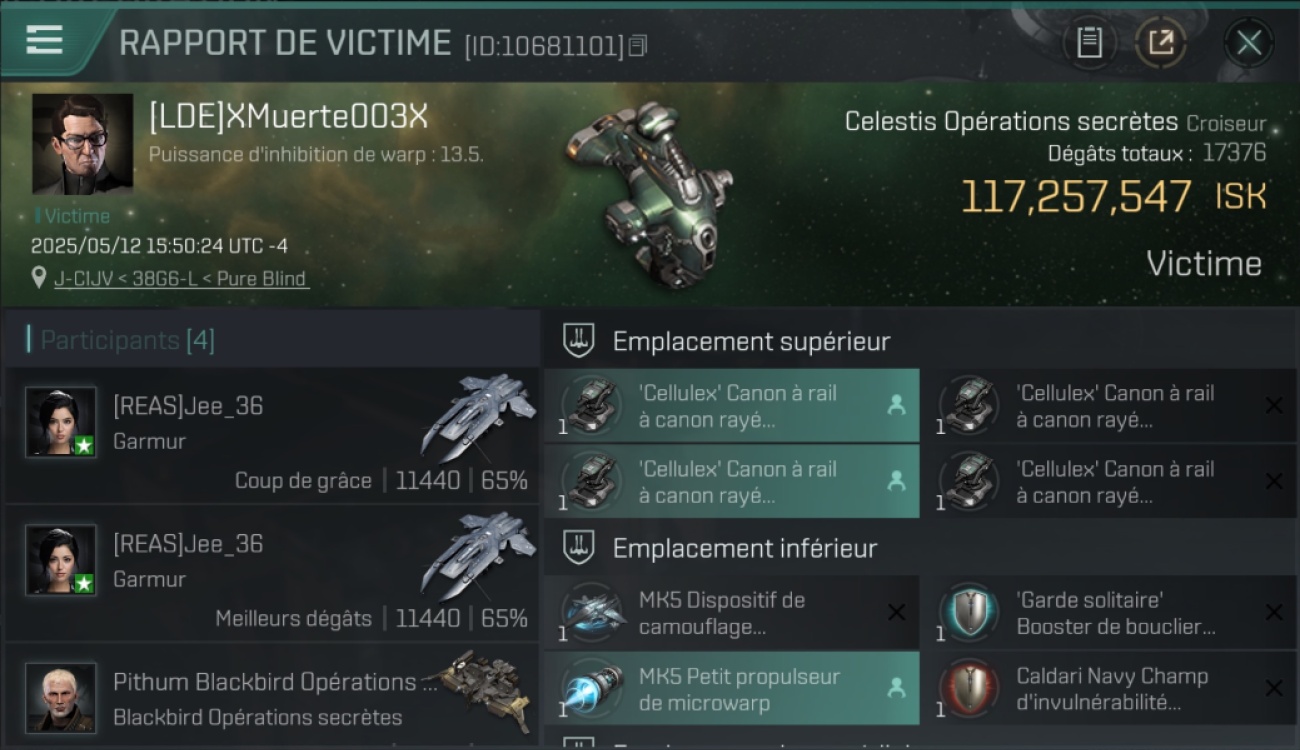Click the victim portrait of XMuerte003X

pos(82,144)
